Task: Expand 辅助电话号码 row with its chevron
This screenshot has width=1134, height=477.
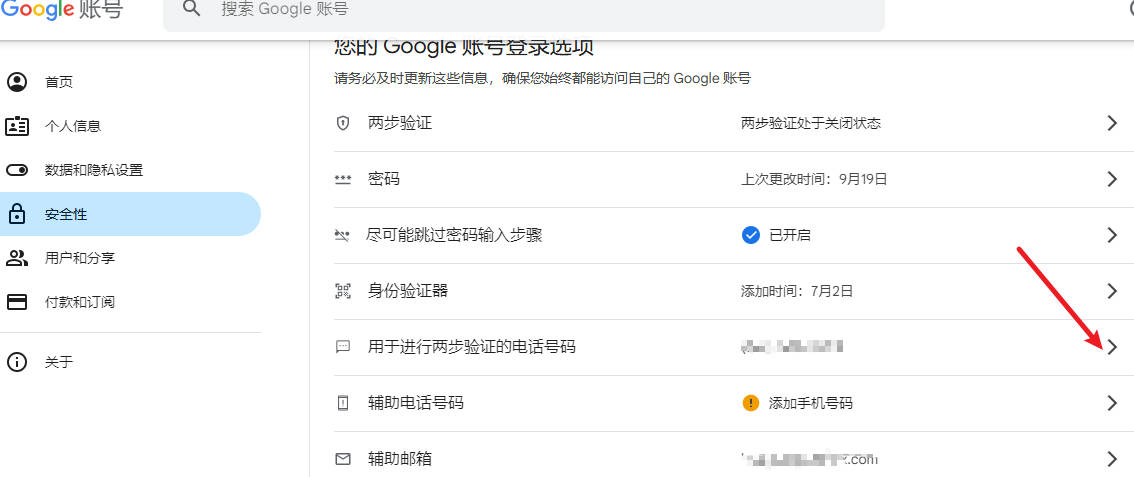Action: [x=1112, y=403]
